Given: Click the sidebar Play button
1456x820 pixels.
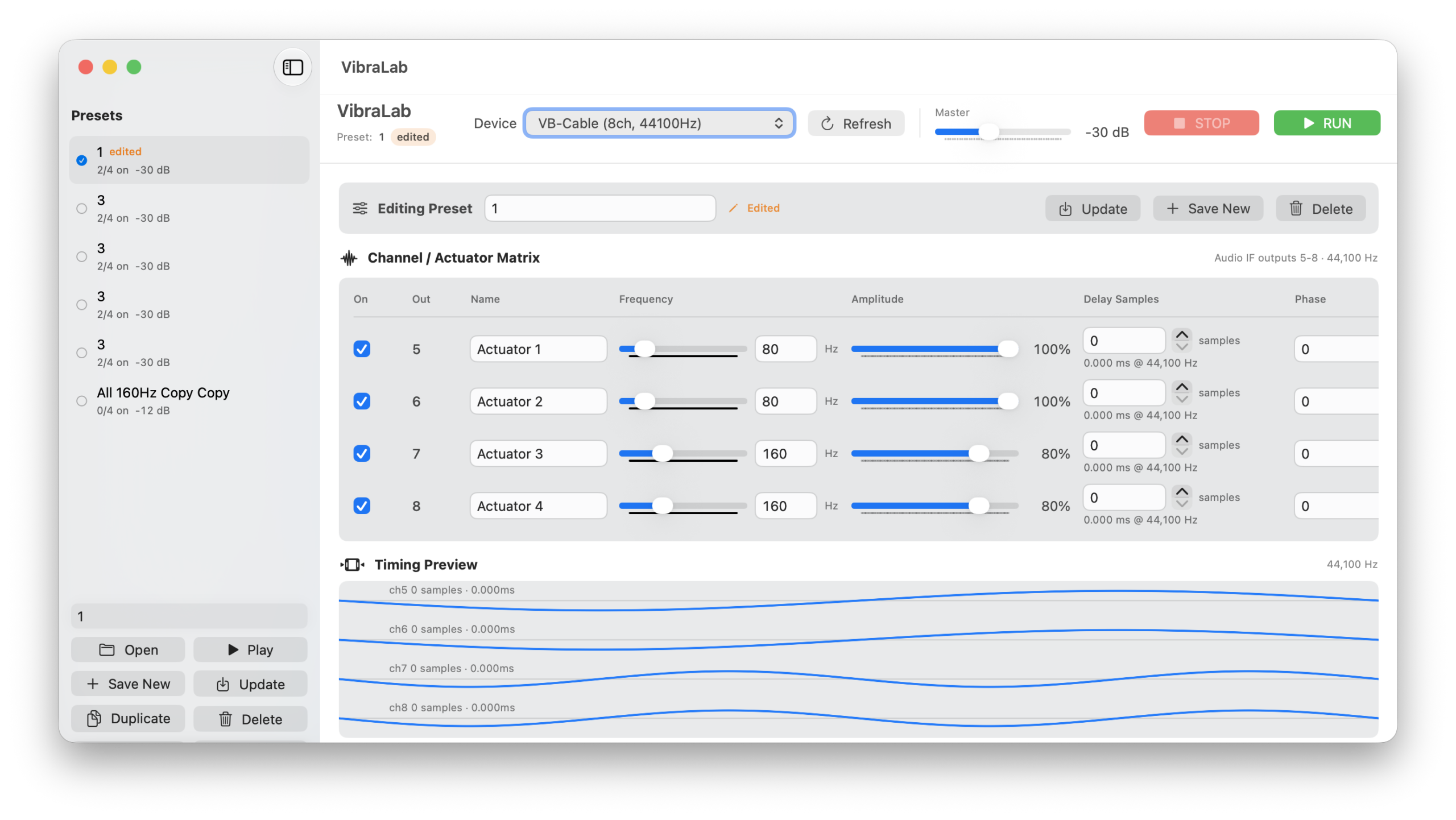Looking at the screenshot, I should pos(250,649).
